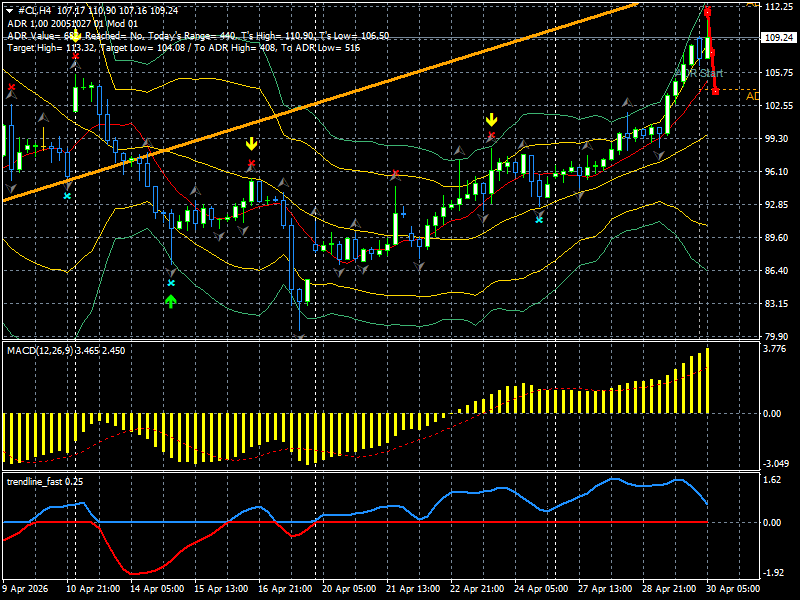Select the green up arrow buy signal
The height and width of the screenshot is (600, 800).
[171, 302]
